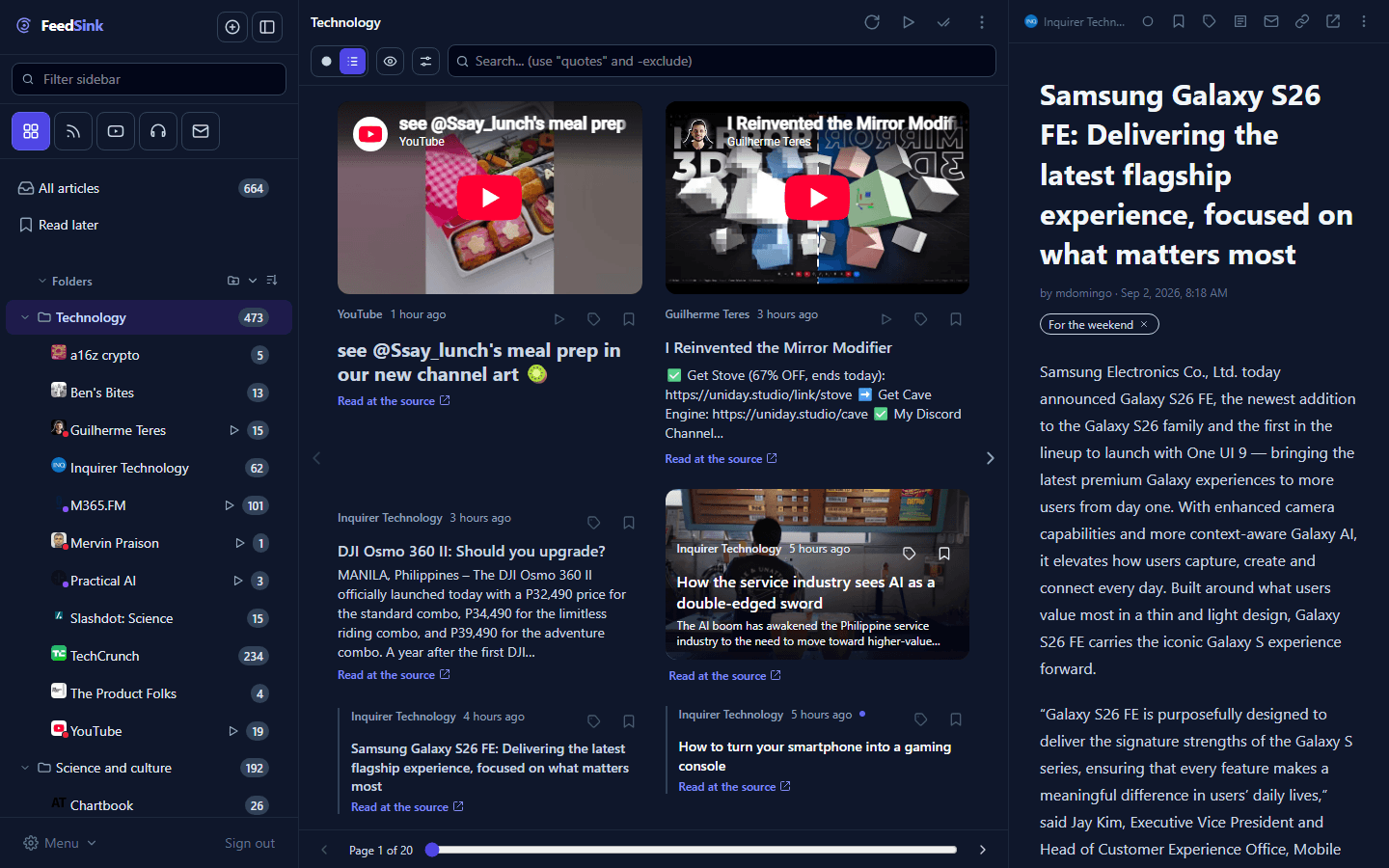Open the Samsung Galaxy S26 FE list article
Viewport: 1389px width, 868px height.
(x=490, y=768)
